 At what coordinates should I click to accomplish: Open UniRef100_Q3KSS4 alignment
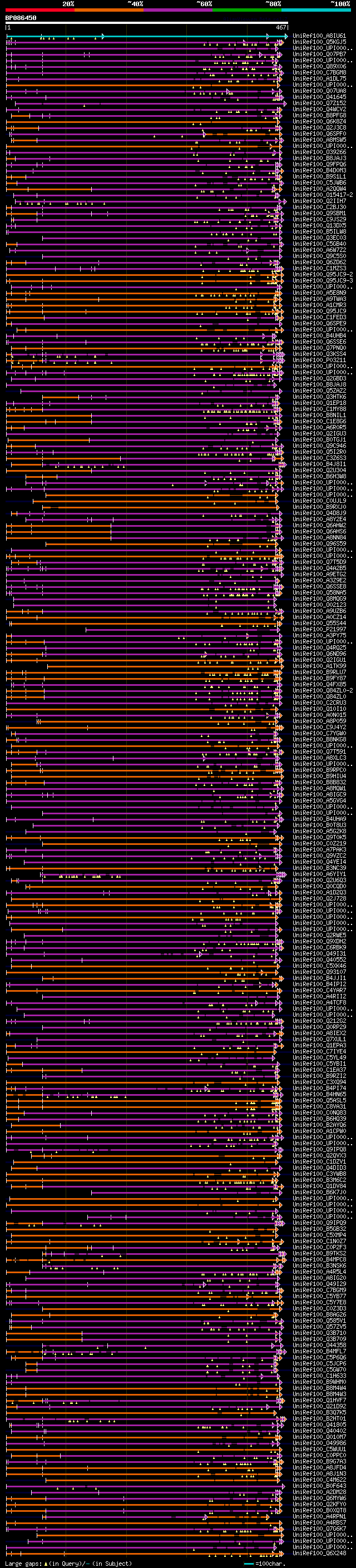click(x=319, y=354)
